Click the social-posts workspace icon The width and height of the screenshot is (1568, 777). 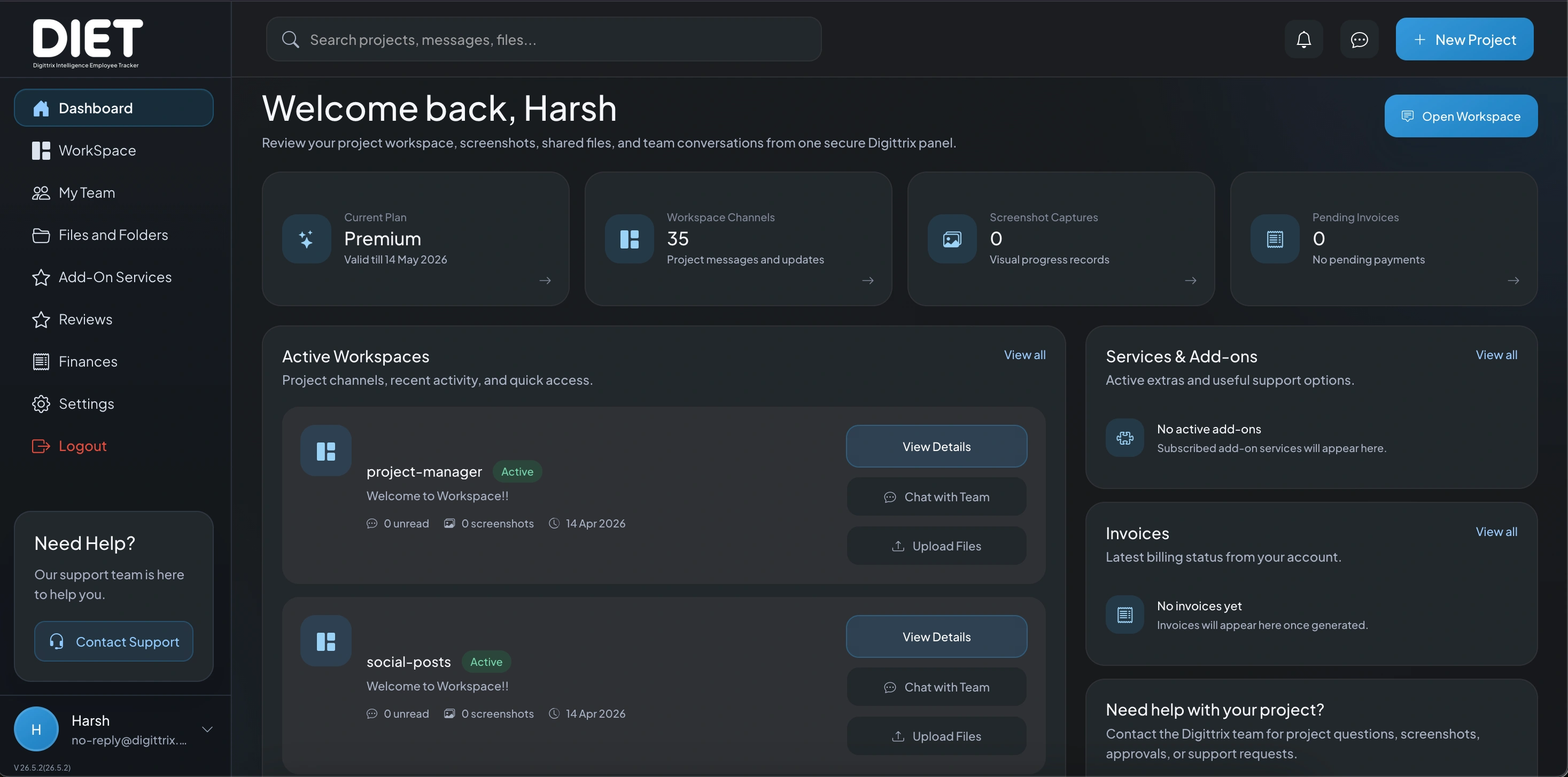(x=325, y=641)
